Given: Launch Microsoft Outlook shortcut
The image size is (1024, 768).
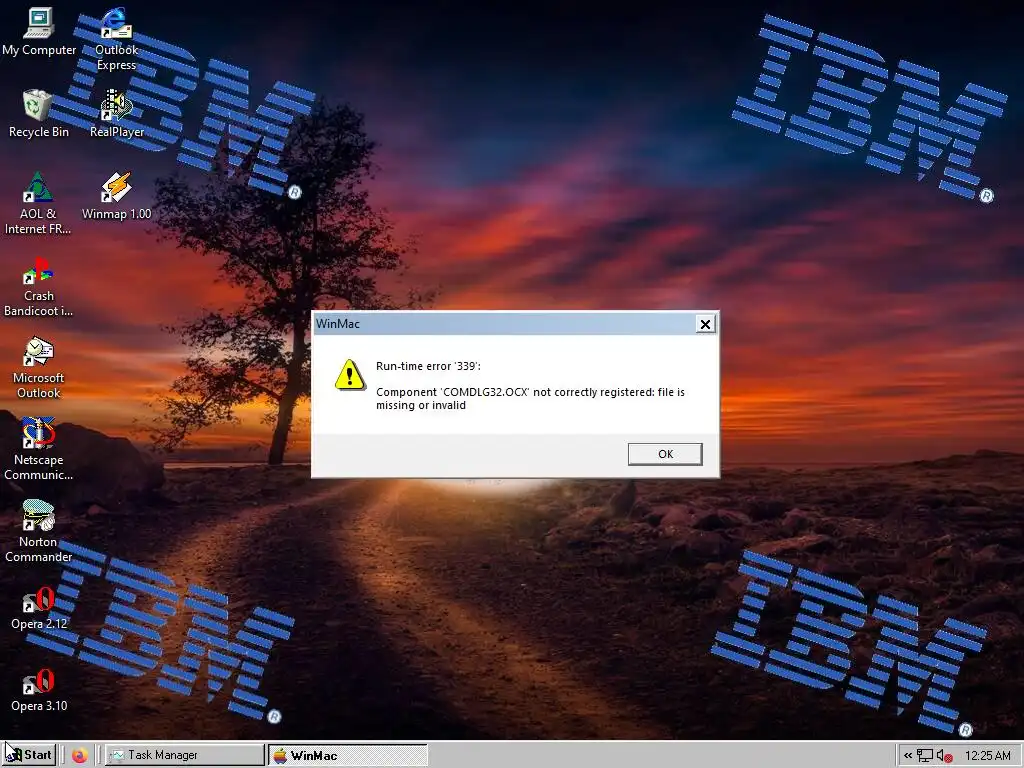Looking at the screenshot, I should coord(38,368).
